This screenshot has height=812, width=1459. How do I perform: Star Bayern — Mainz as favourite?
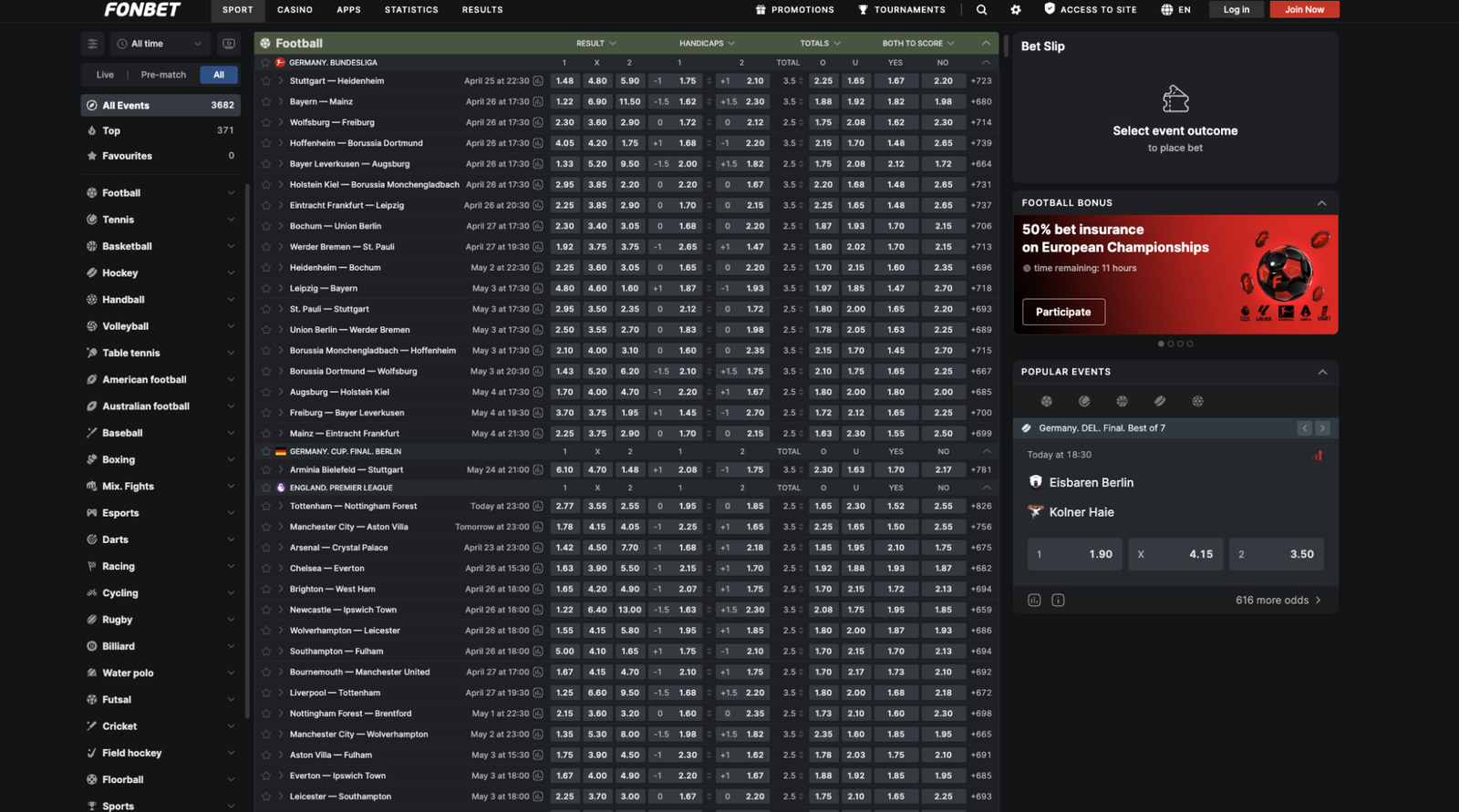tap(266, 102)
